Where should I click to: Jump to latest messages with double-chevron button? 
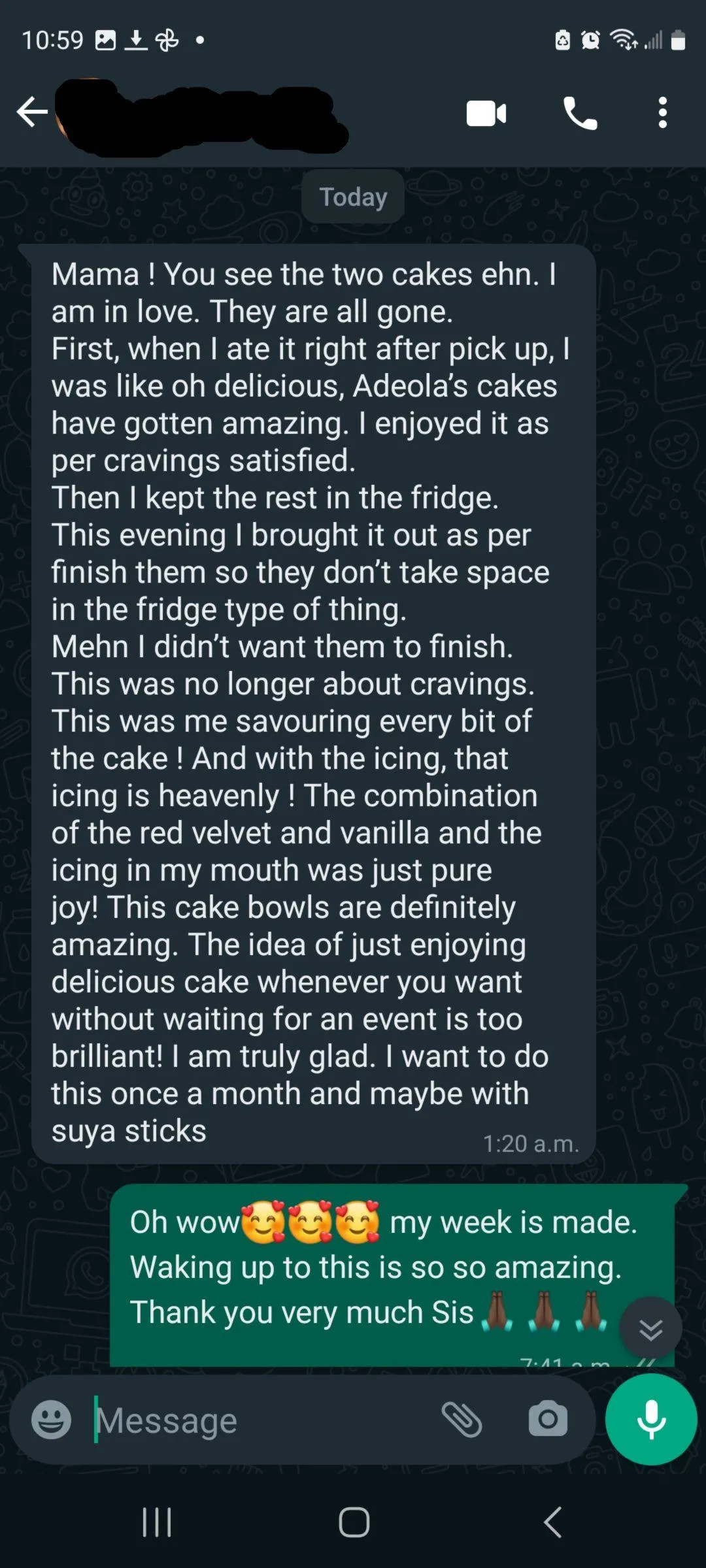pos(650,1328)
